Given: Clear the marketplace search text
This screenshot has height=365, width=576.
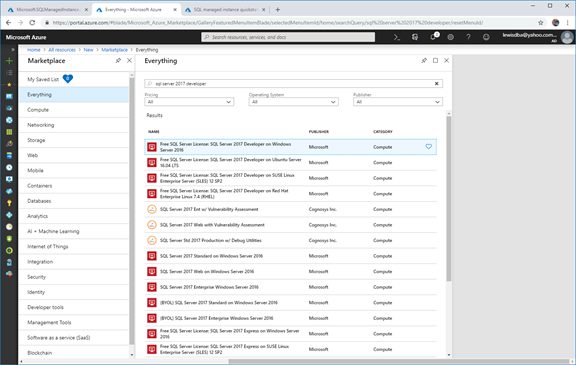Looking at the screenshot, I should click(x=436, y=84).
